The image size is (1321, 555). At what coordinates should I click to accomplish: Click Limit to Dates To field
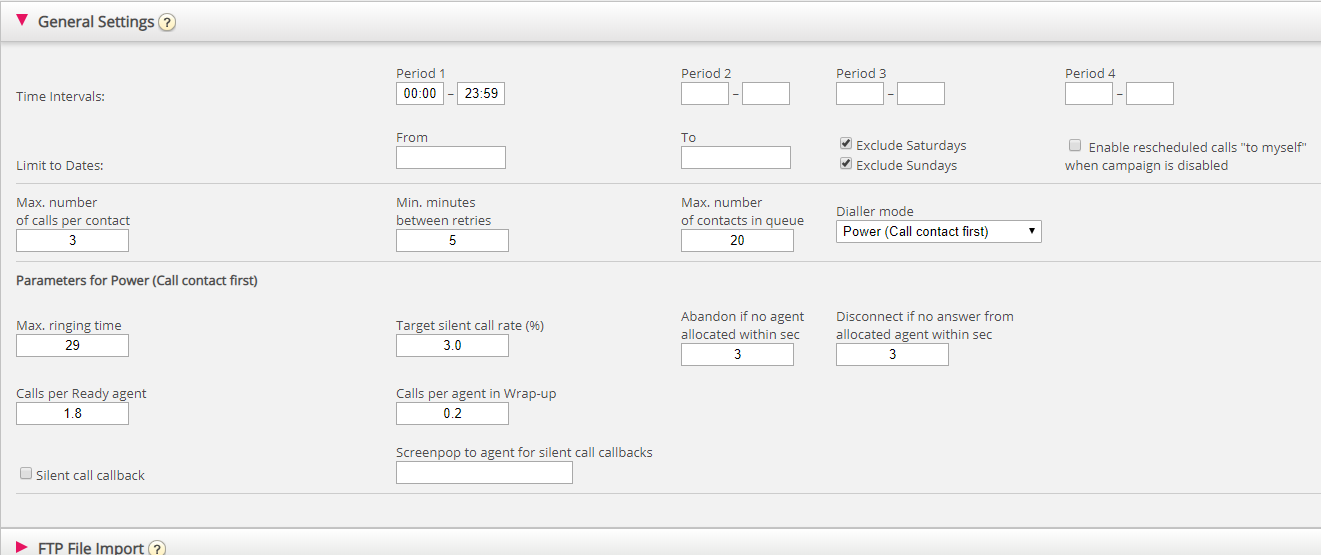coord(736,158)
